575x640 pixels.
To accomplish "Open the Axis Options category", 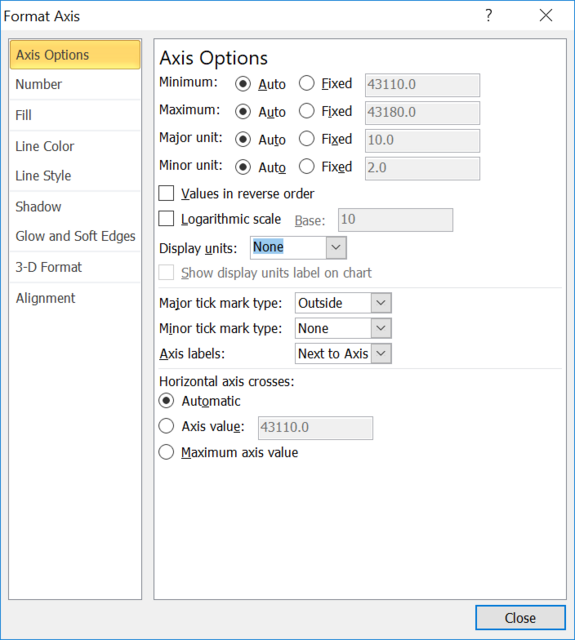I will point(75,55).
